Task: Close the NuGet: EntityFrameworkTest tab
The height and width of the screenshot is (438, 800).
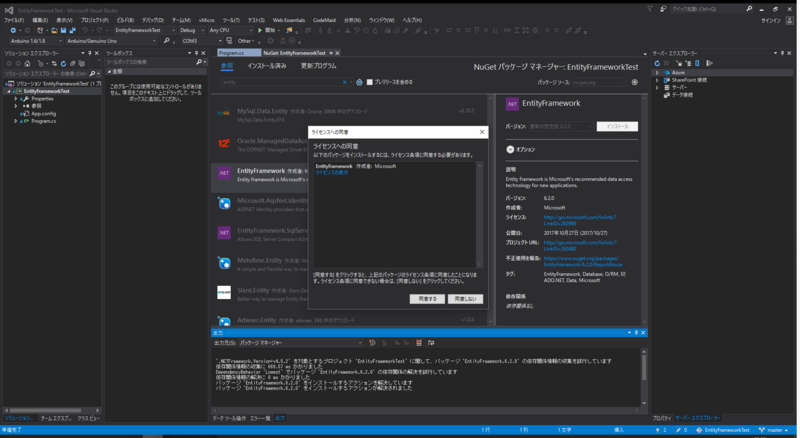Action: pyautogui.click(x=337, y=53)
